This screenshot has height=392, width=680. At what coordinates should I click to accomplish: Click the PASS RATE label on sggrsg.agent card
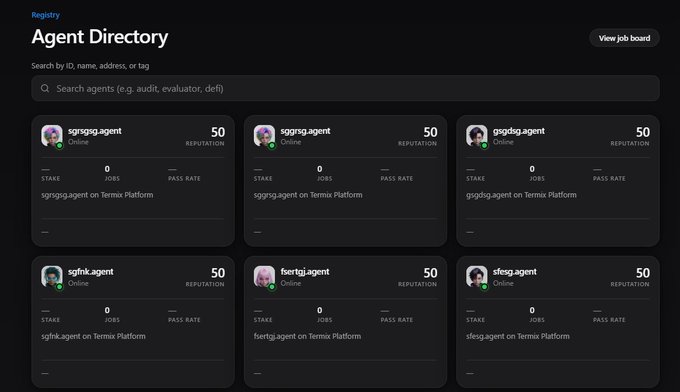[397, 179]
